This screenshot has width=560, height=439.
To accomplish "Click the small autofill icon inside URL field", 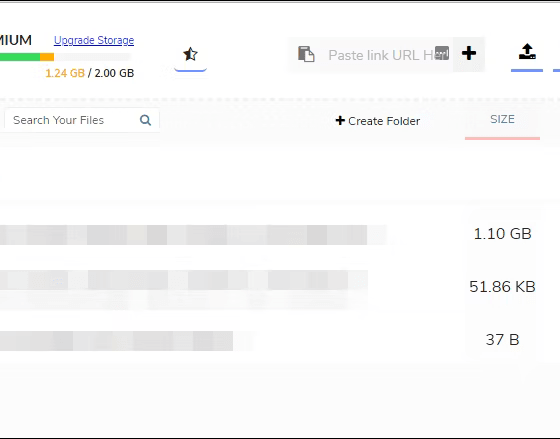I will pos(442,53).
